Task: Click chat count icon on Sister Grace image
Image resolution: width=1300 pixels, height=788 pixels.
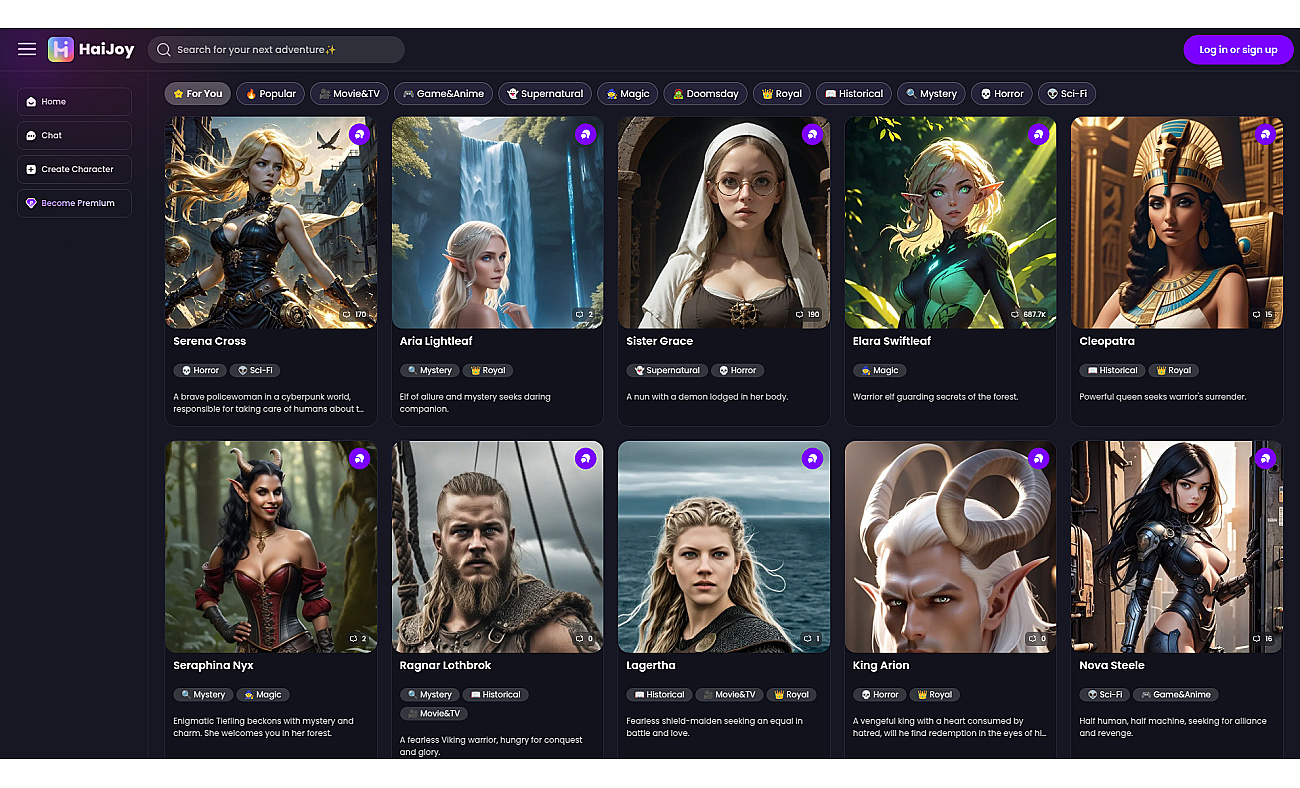Action: 800,314
